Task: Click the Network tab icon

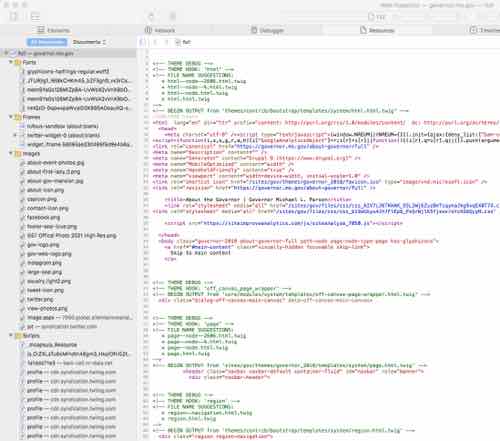Action: pyautogui.click(x=148, y=30)
